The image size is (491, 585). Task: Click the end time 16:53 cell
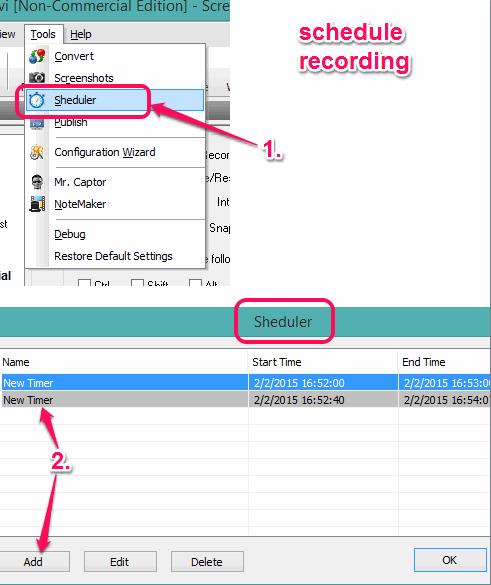click(x=445, y=383)
